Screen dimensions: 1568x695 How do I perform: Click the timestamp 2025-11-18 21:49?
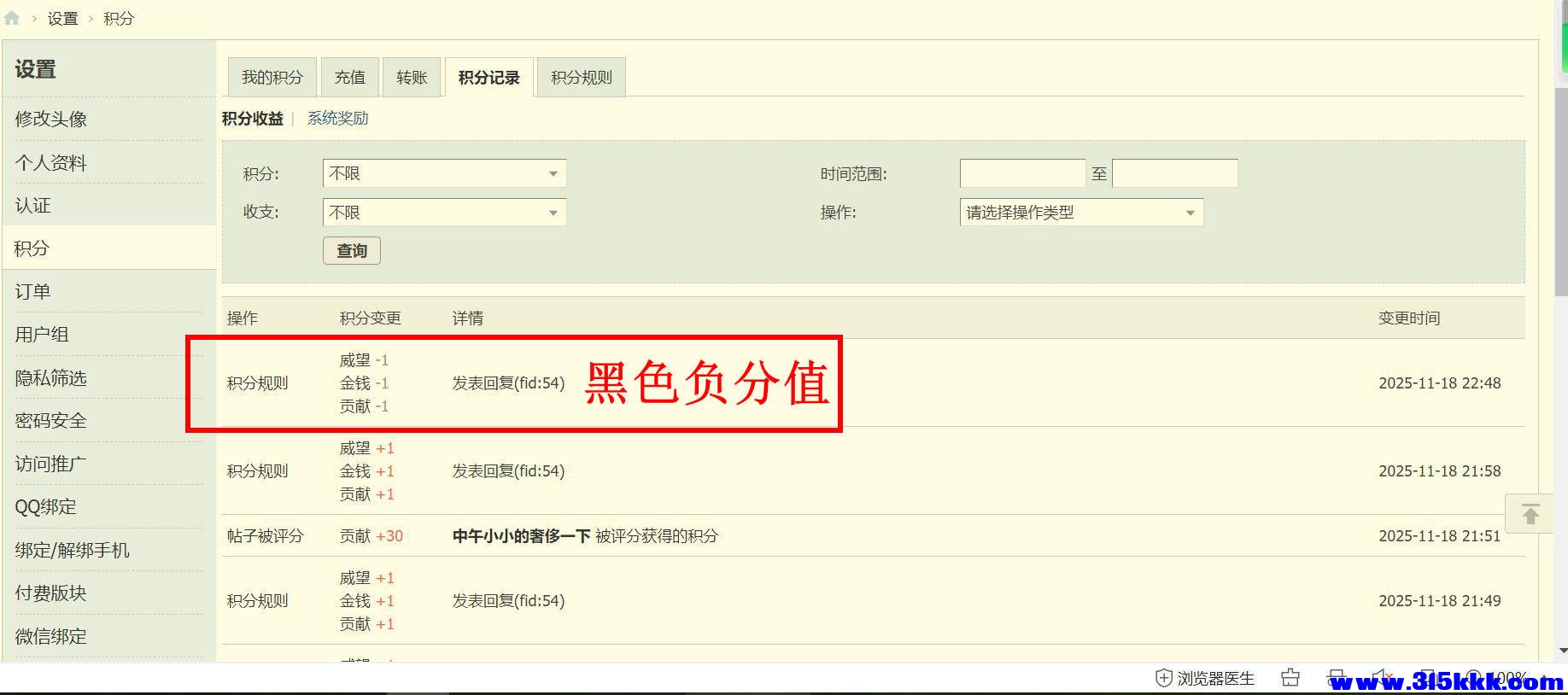pos(1439,600)
